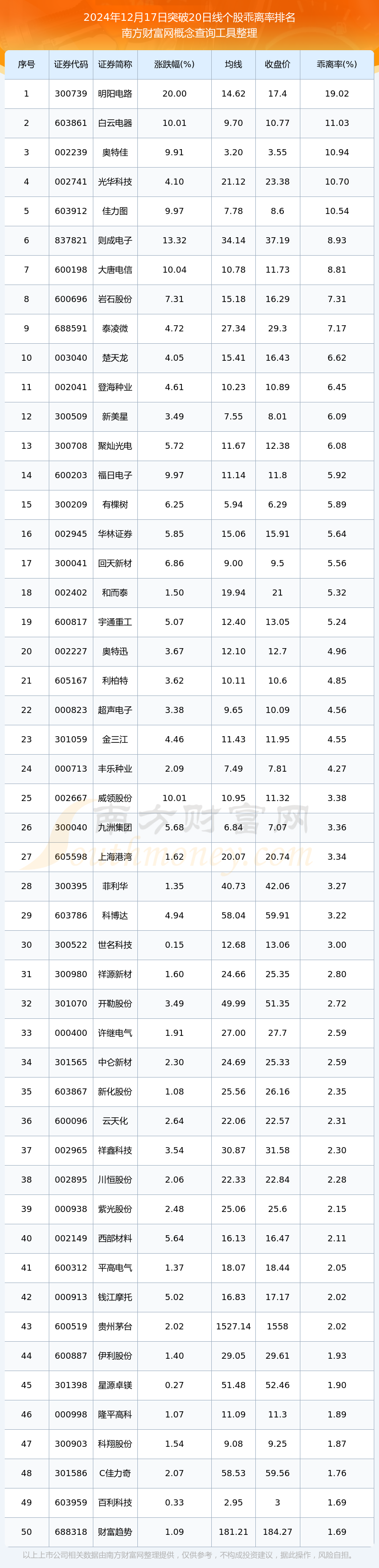
Task: Click stock name 许继电气
Action: pos(115,1033)
